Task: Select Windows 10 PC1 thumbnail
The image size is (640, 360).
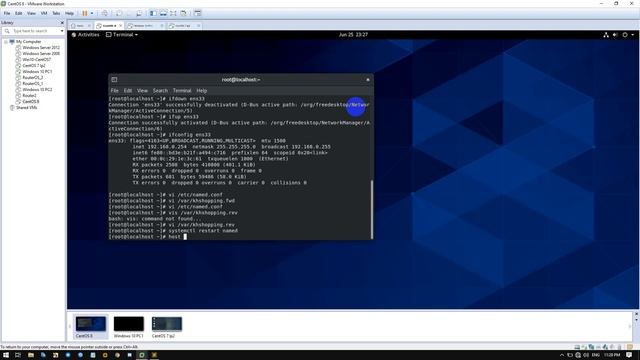Action: [129, 327]
